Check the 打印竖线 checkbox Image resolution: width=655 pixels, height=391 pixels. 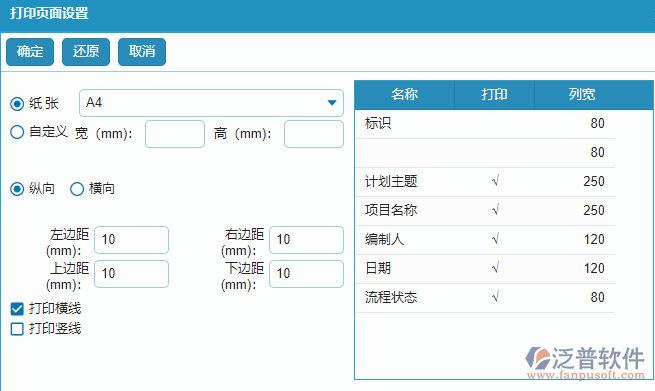point(17,329)
